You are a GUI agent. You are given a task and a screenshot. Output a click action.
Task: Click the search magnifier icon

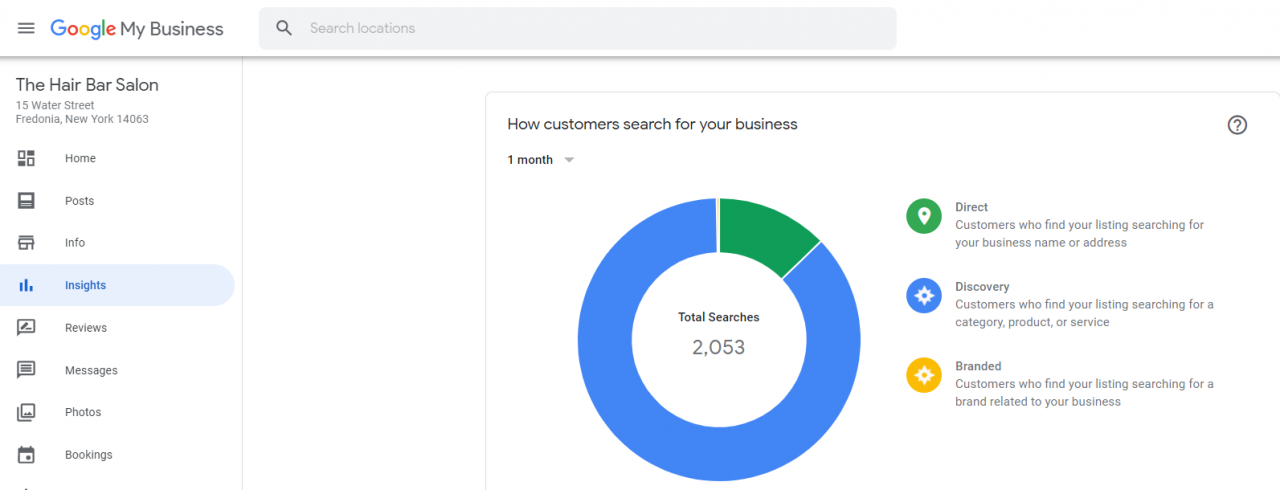(x=284, y=28)
